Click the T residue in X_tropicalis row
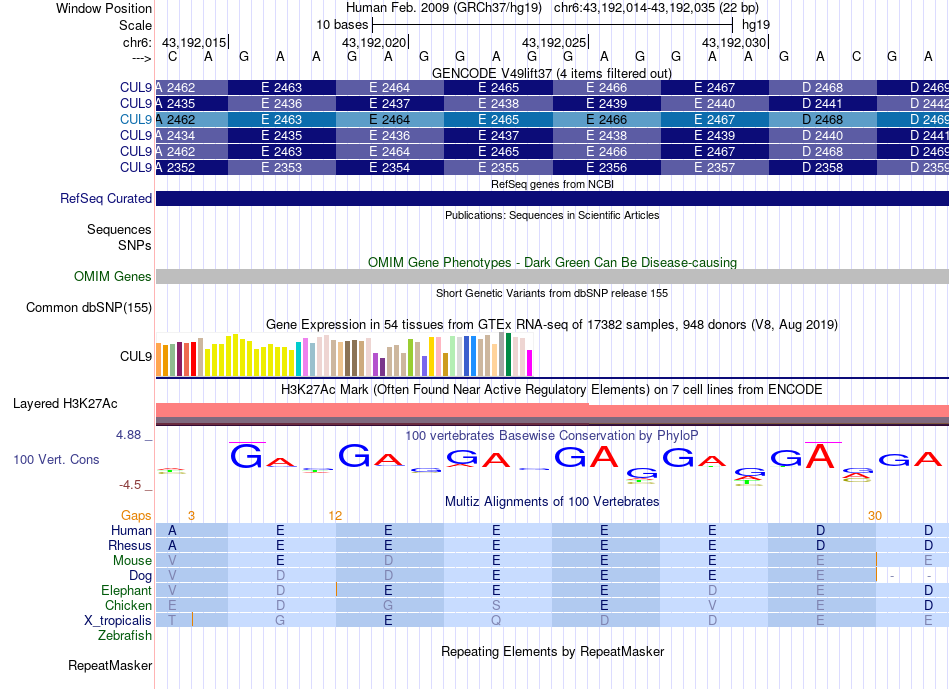Viewport: 950px width, 689px height. tap(172, 621)
